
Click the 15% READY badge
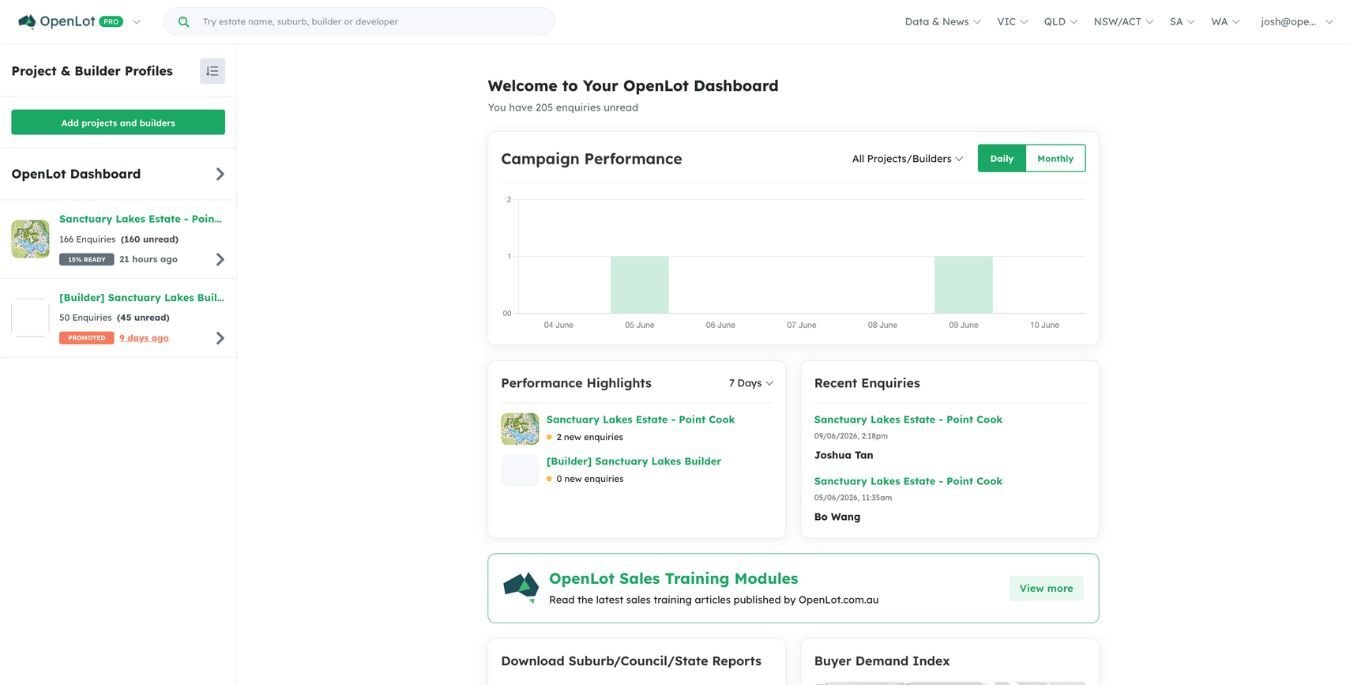86,259
